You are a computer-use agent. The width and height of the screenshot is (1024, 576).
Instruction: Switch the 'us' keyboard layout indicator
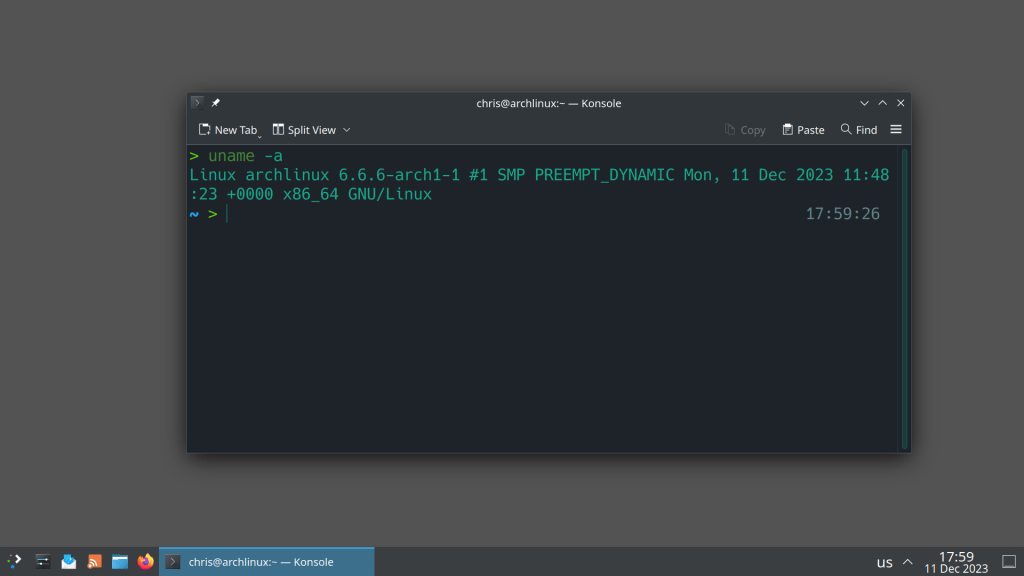884,562
